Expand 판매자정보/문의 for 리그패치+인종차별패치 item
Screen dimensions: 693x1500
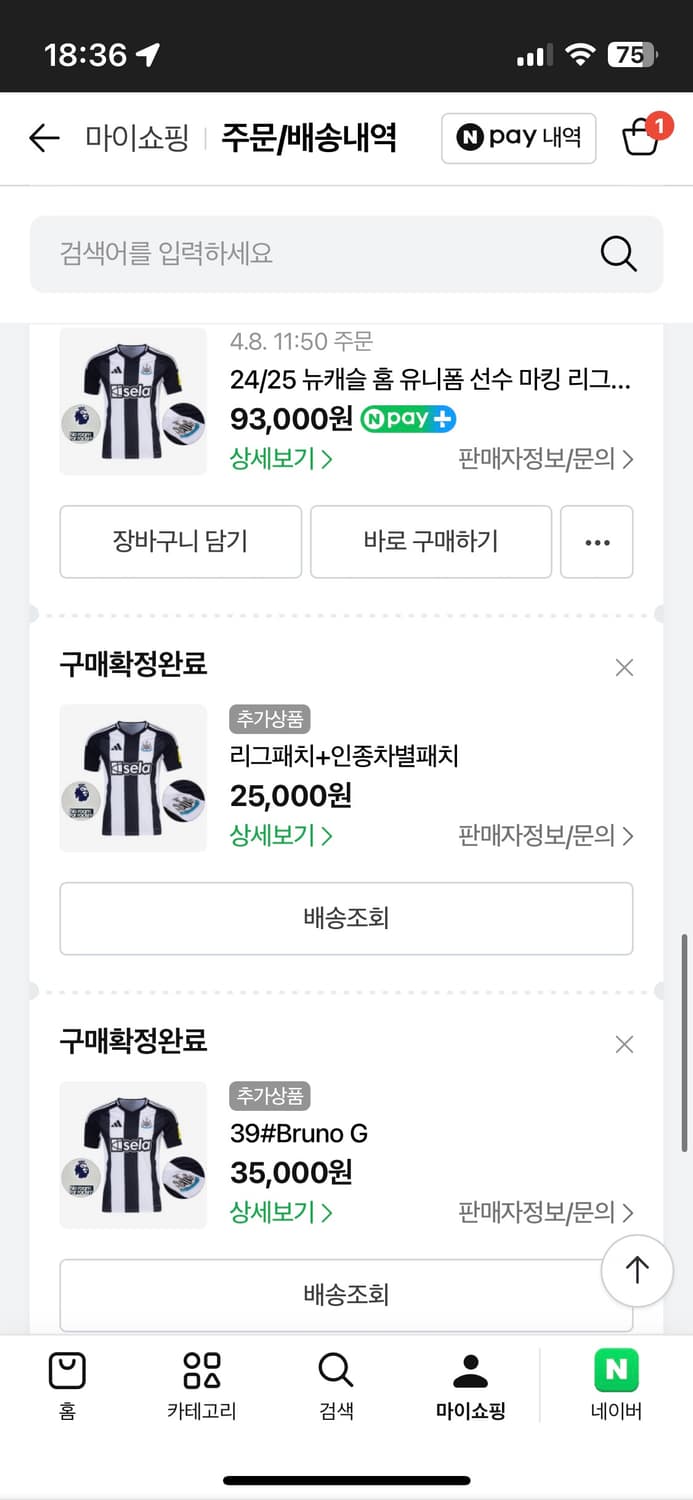pos(545,836)
